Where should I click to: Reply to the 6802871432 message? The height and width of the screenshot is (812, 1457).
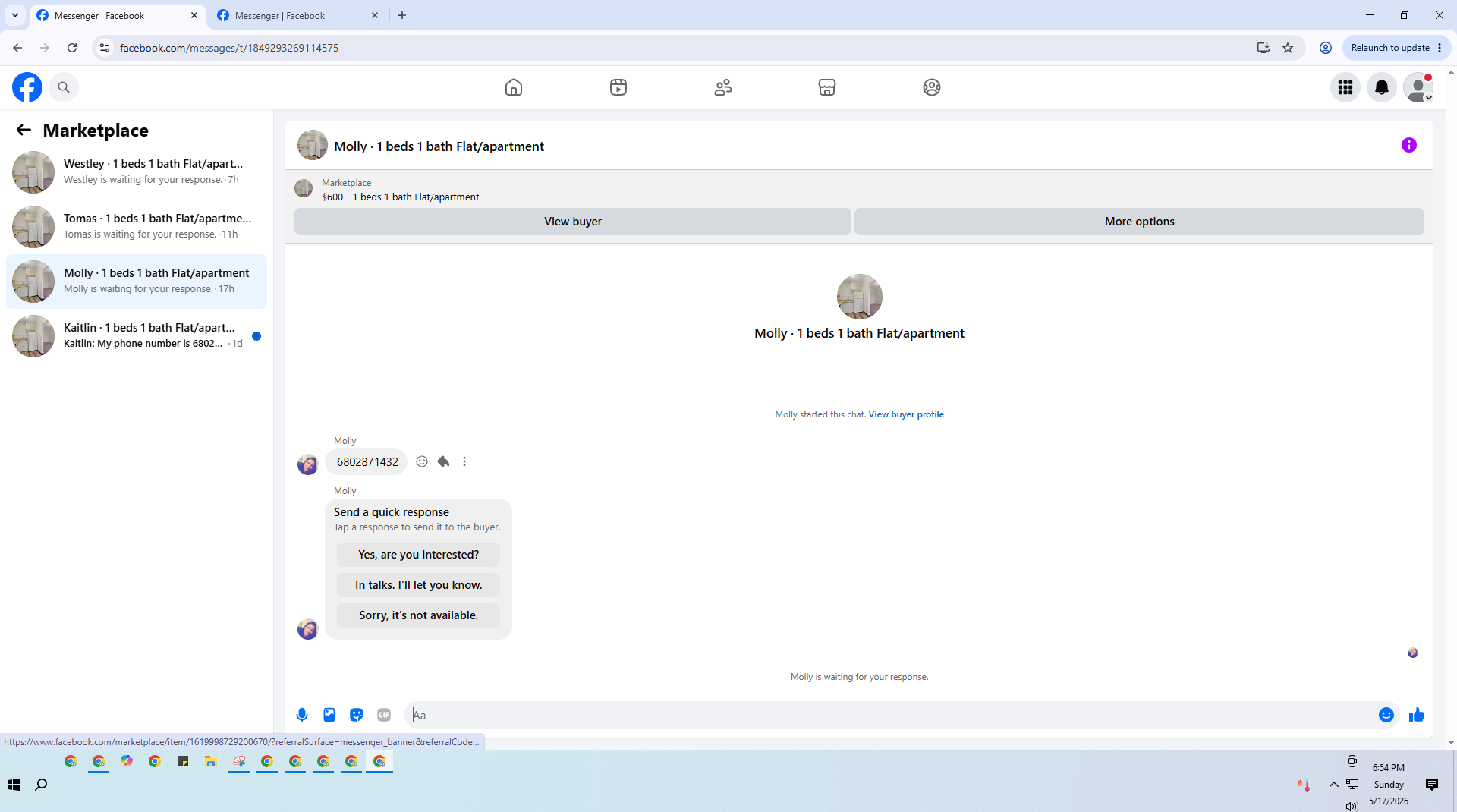(x=443, y=461)
